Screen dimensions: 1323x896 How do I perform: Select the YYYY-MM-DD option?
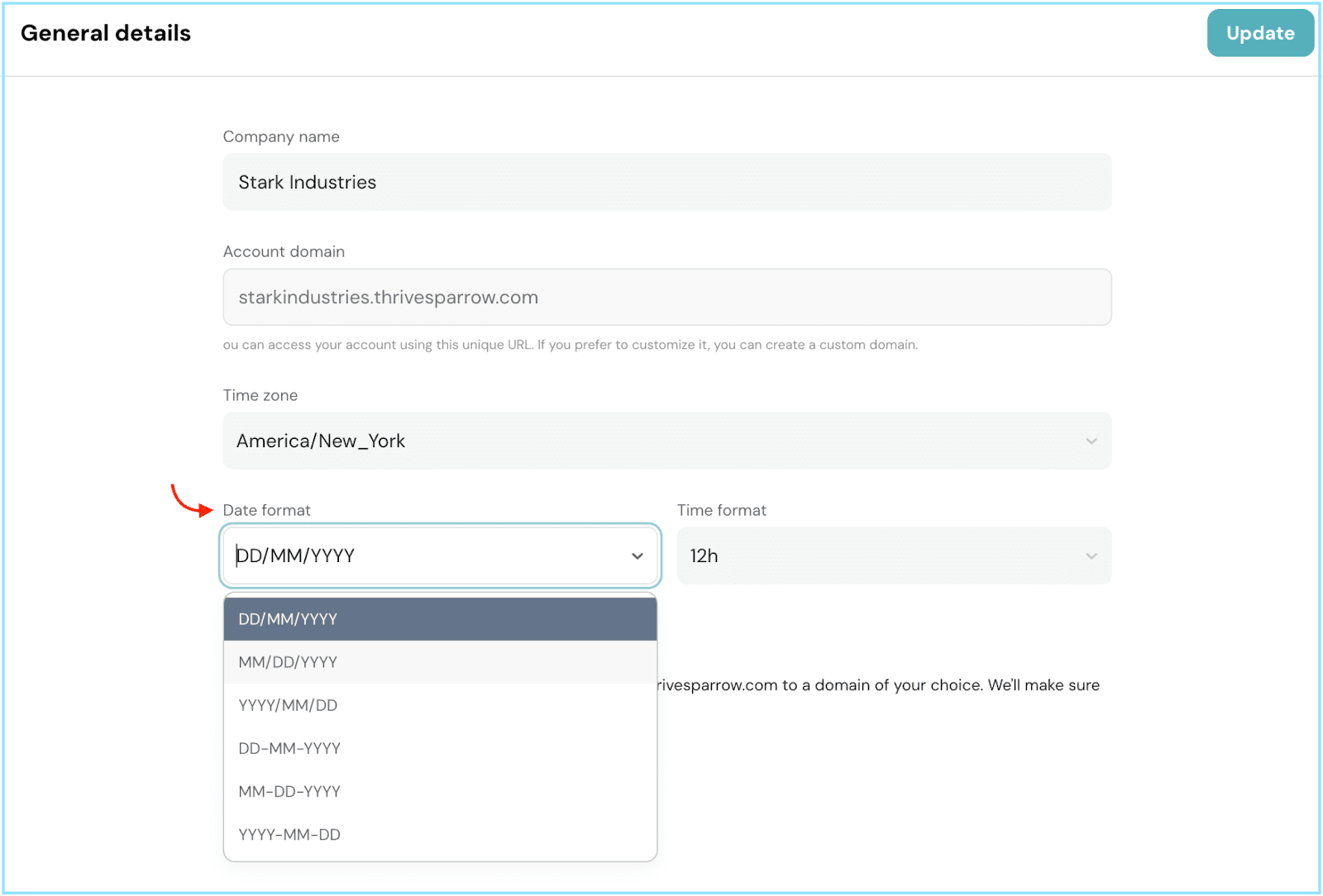[x=439, y=834]
